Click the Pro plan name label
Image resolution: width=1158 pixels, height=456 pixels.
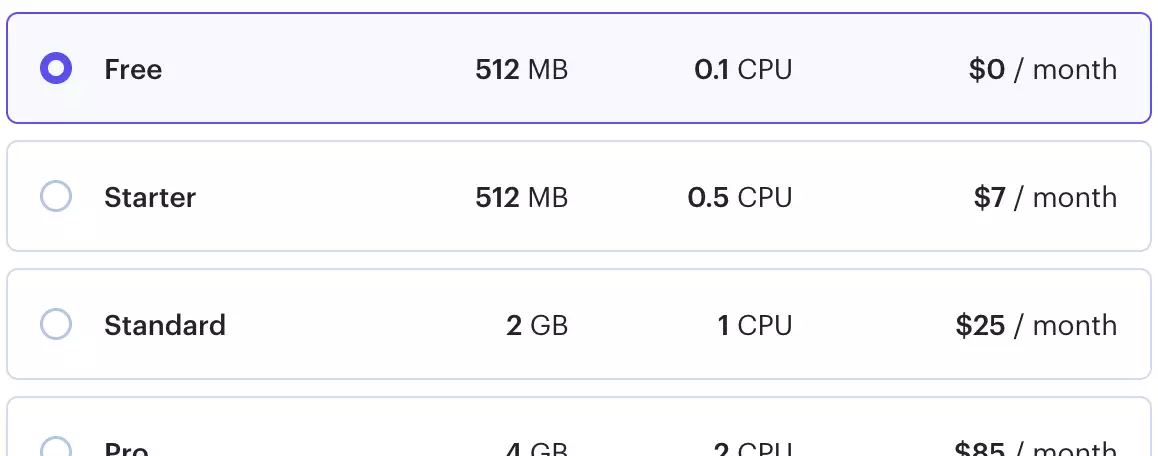pos(126,448)
